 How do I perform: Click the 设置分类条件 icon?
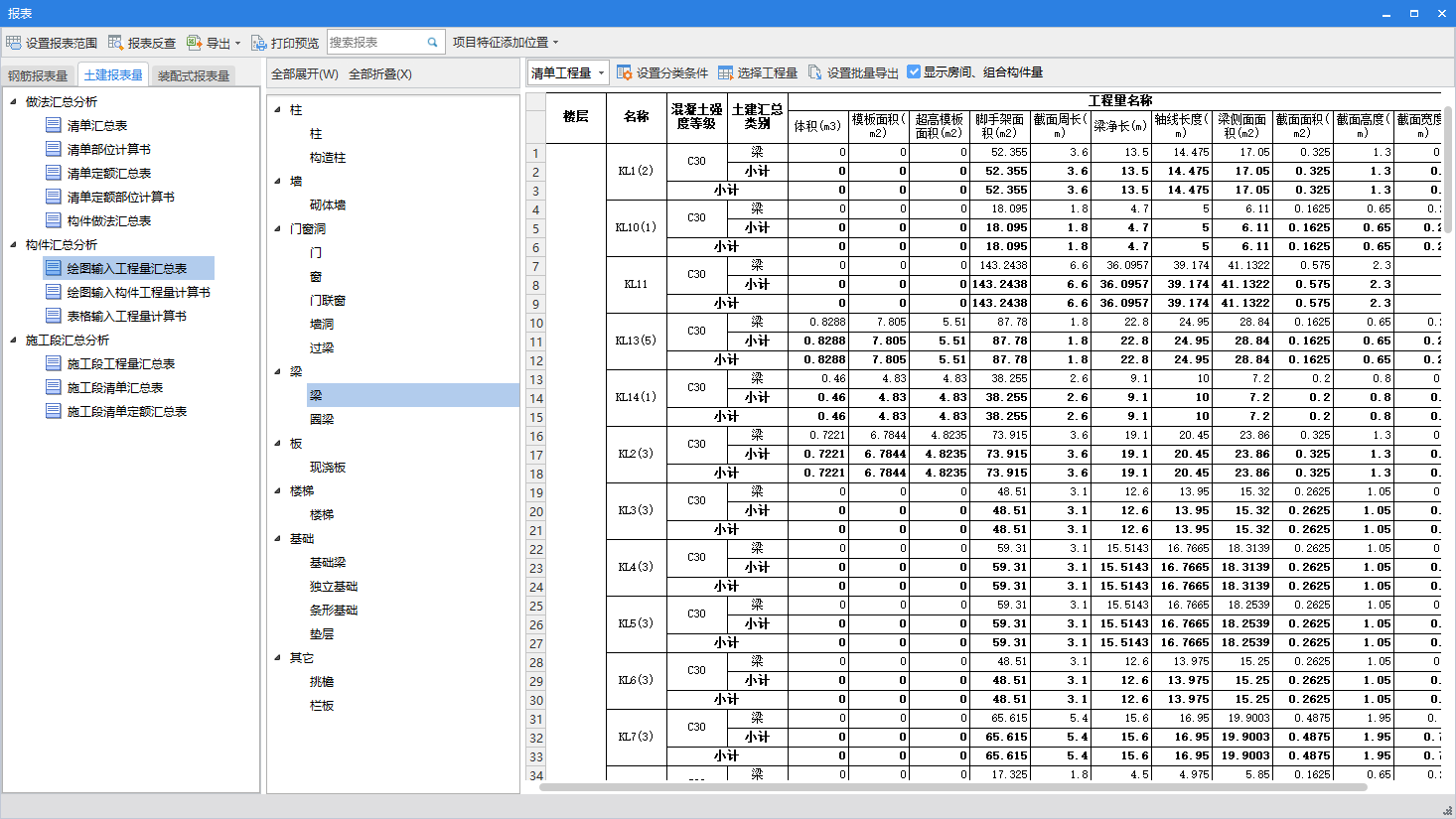pyautogui.click(x=625, y=72)
